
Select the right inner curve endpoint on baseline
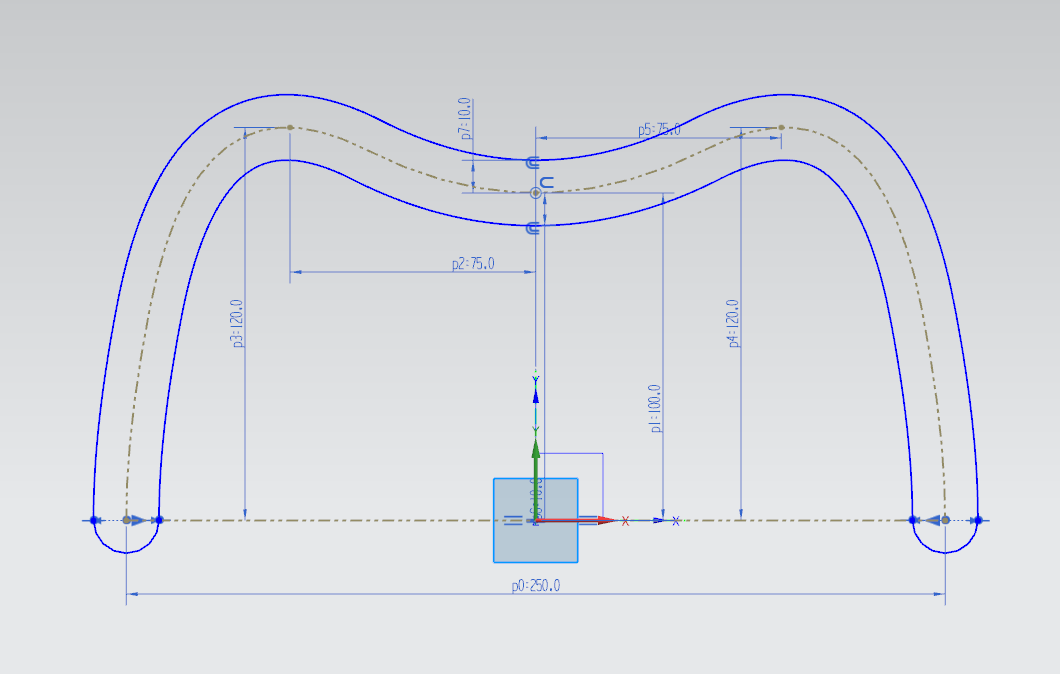pos(913,520)
